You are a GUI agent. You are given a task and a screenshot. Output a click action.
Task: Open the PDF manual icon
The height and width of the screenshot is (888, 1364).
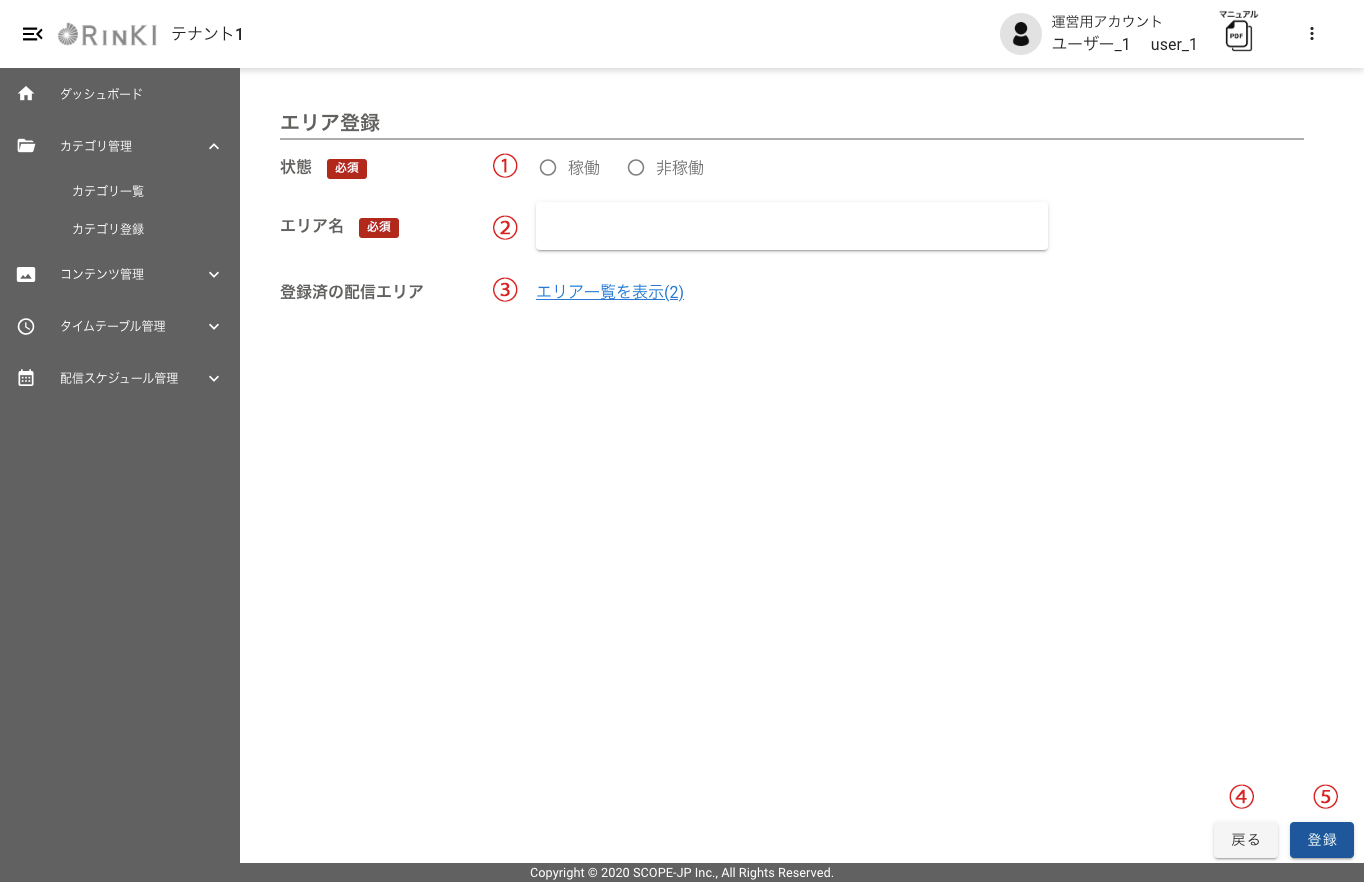point(1239,35)
